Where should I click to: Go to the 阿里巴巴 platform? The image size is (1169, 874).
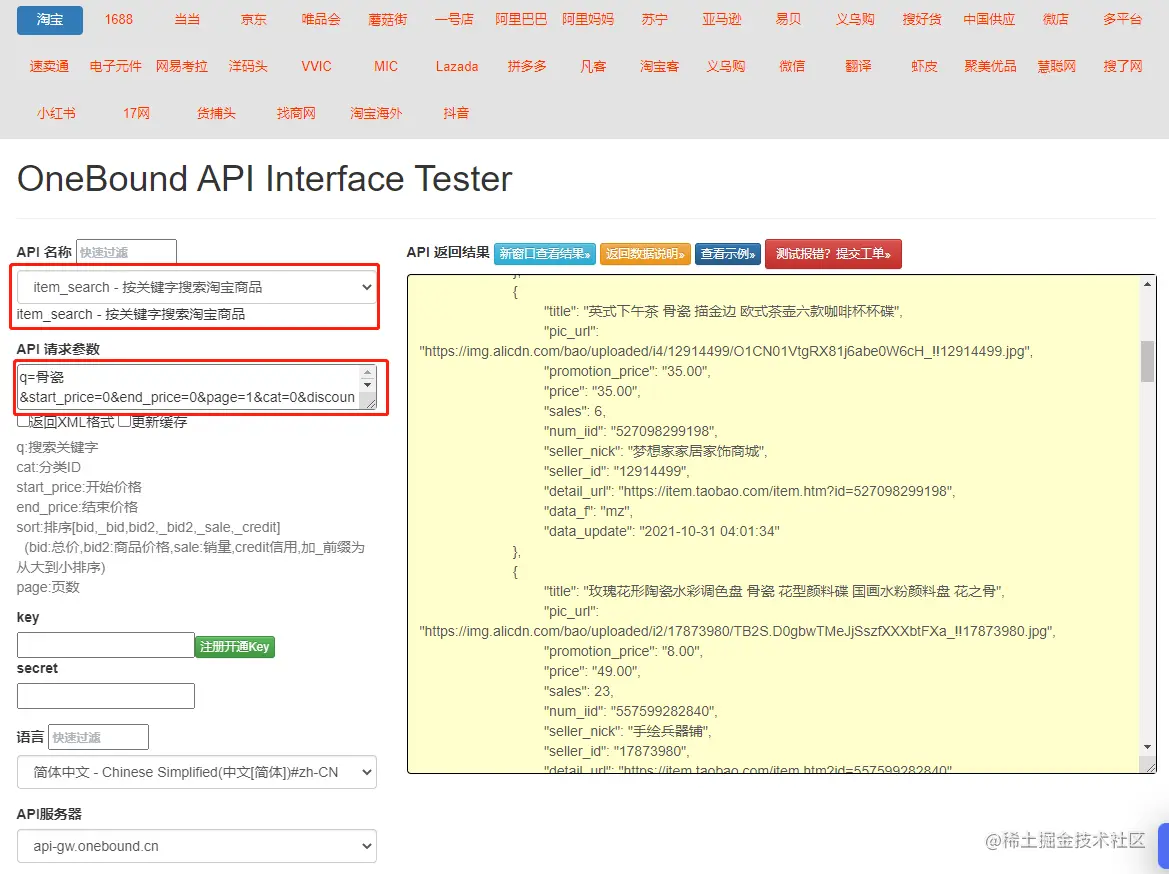(521, 20)
